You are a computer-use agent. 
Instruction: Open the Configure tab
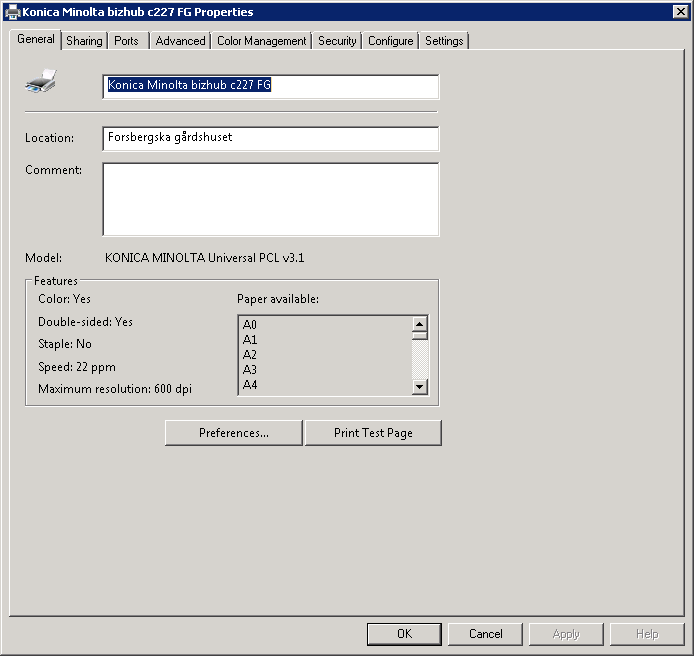click(390, 41)
